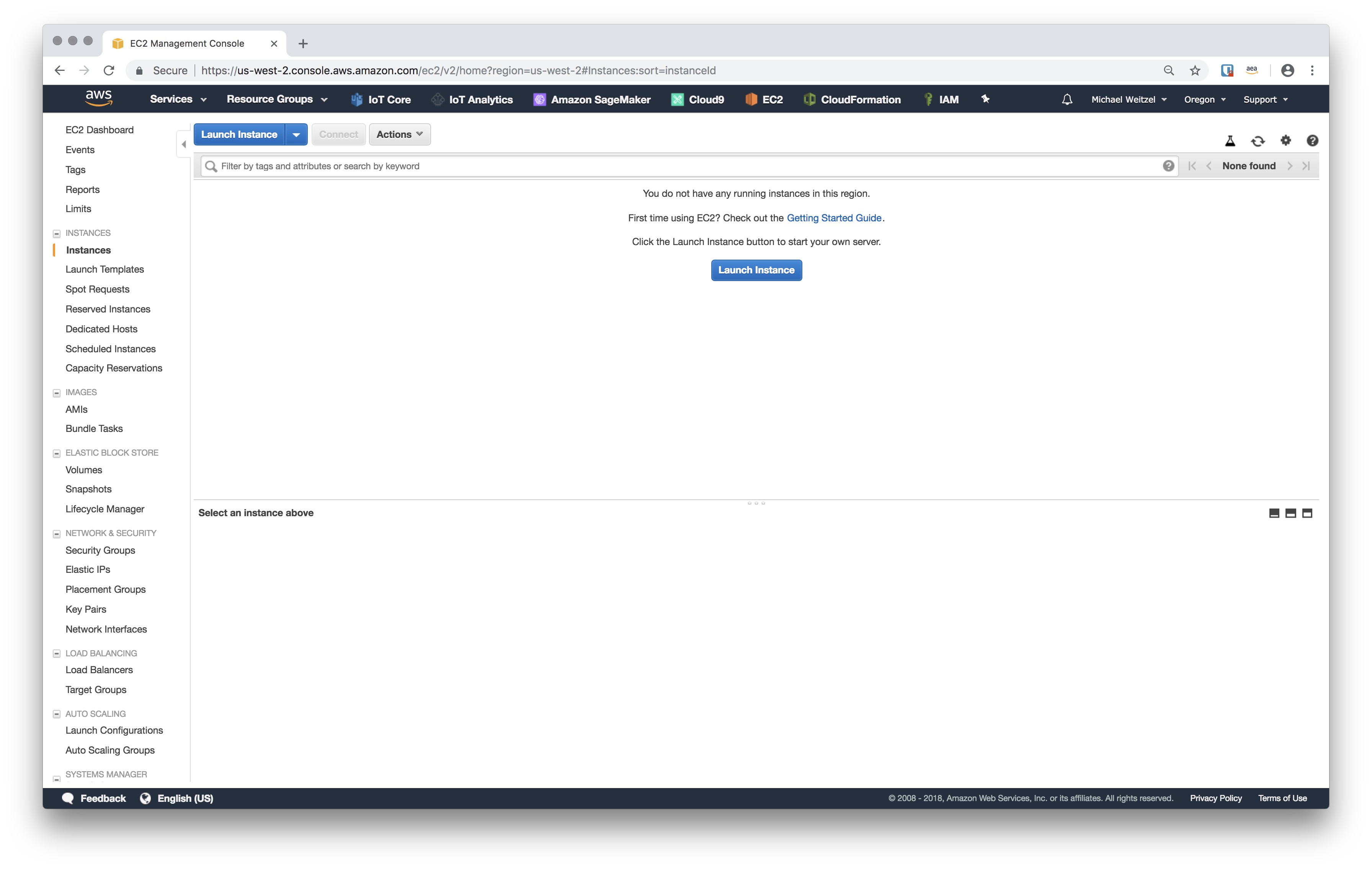Open the console help icon
This screenshot has height=870, width=1372.
[1312, 140]
